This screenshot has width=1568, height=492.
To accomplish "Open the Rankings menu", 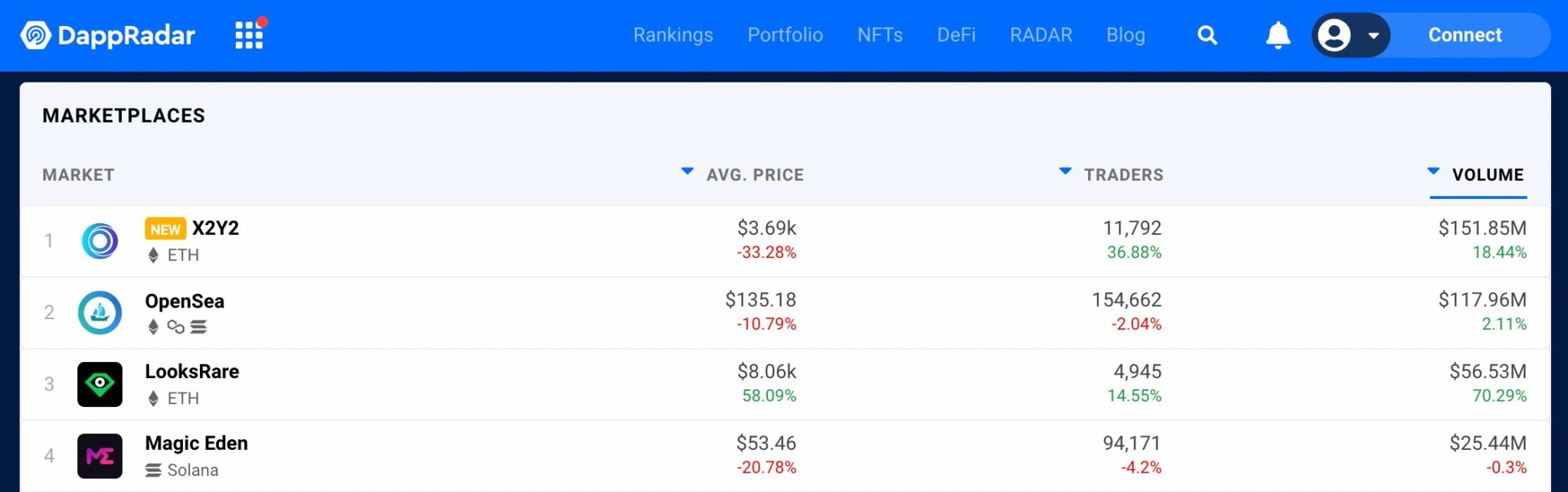I will click(673, 35).
